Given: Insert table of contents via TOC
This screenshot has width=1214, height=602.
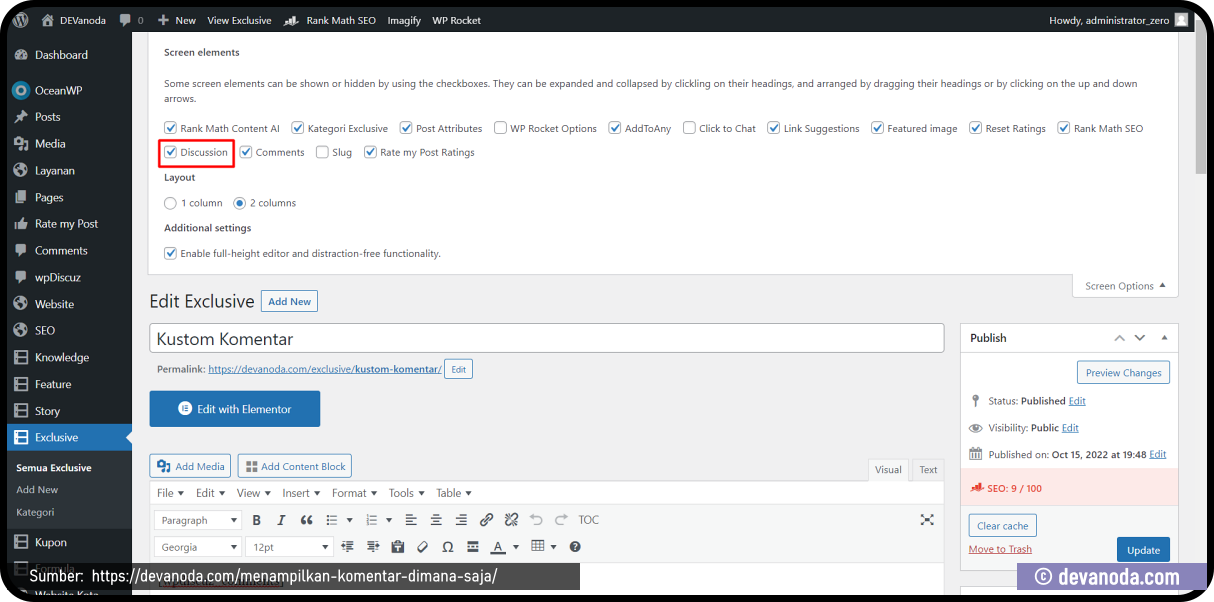Looking at the screenshot, I should [589, 520].
